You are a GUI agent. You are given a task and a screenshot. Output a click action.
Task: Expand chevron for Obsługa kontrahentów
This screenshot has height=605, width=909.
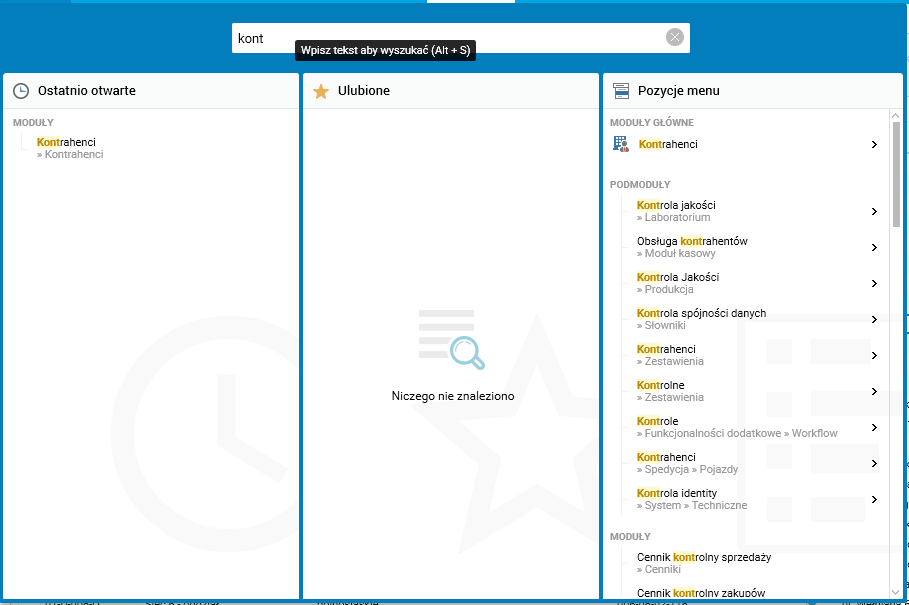(874, 247)
